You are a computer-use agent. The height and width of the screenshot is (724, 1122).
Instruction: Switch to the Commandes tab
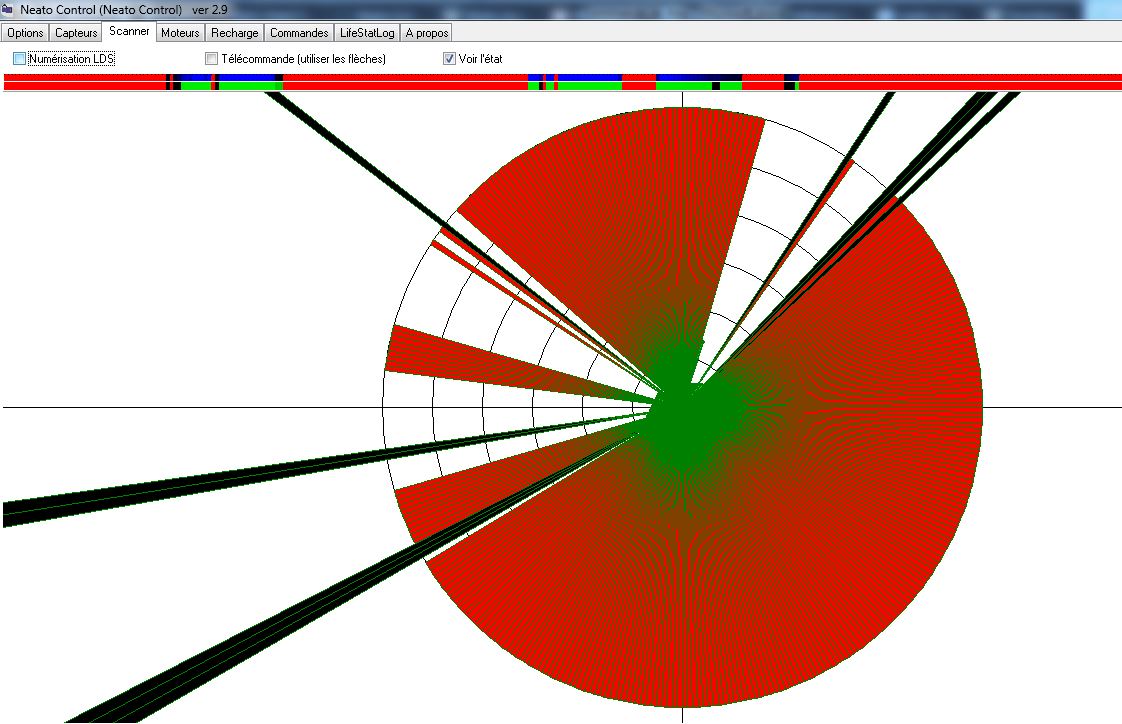coord(299,33)
